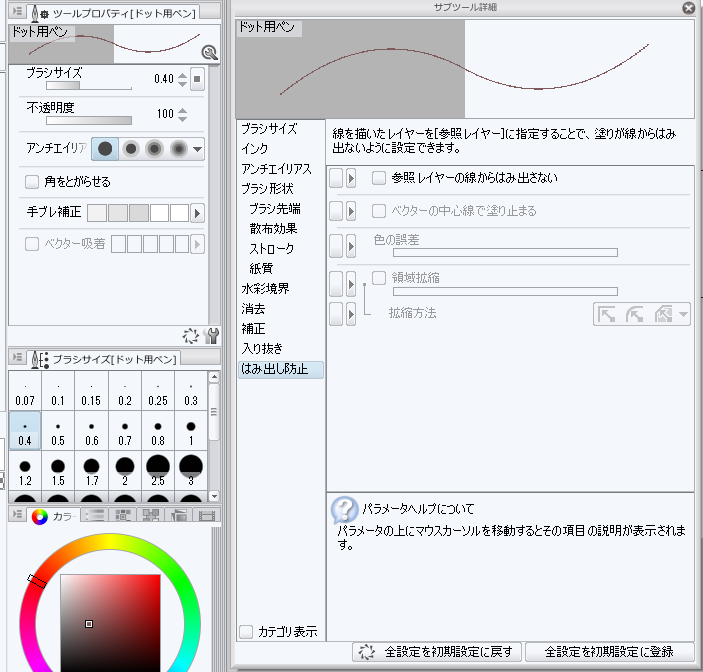This screenshot has height=672, width=703.
Task: Select the no anti-aliasing solid circle icon
Action: tap(105, 149)
